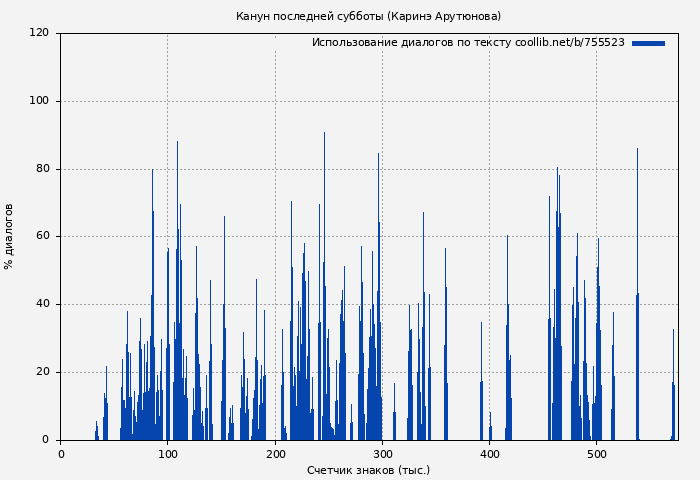The width and height of the screenshot is (700, 480).
Task: Click the y-axis tick label 100
Action: (x=39, y=101)
